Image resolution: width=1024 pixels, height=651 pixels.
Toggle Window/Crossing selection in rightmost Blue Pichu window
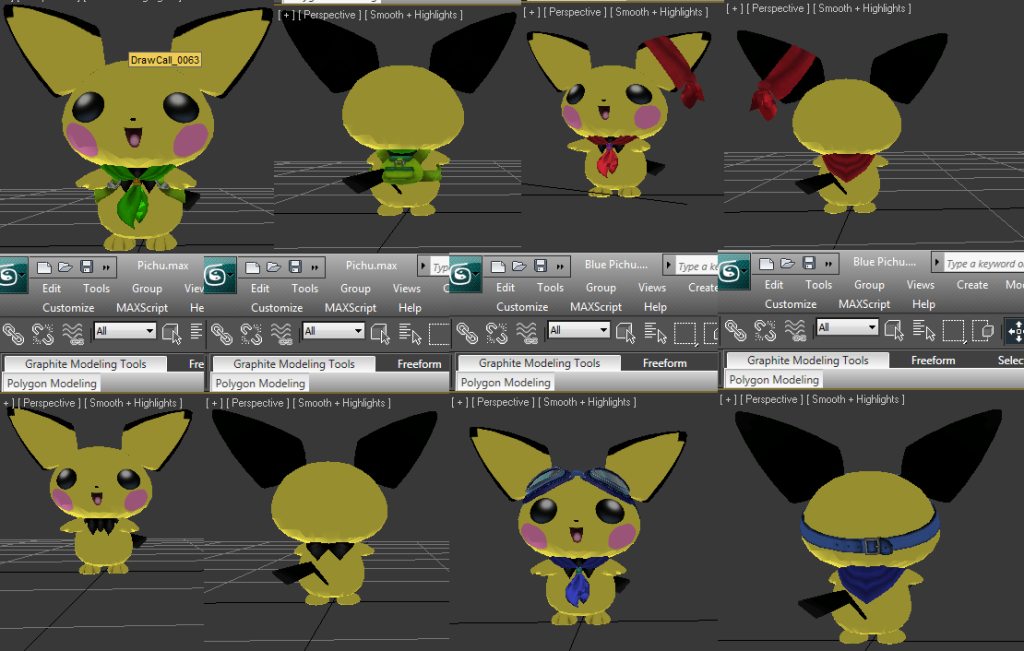tap(983, 330)
